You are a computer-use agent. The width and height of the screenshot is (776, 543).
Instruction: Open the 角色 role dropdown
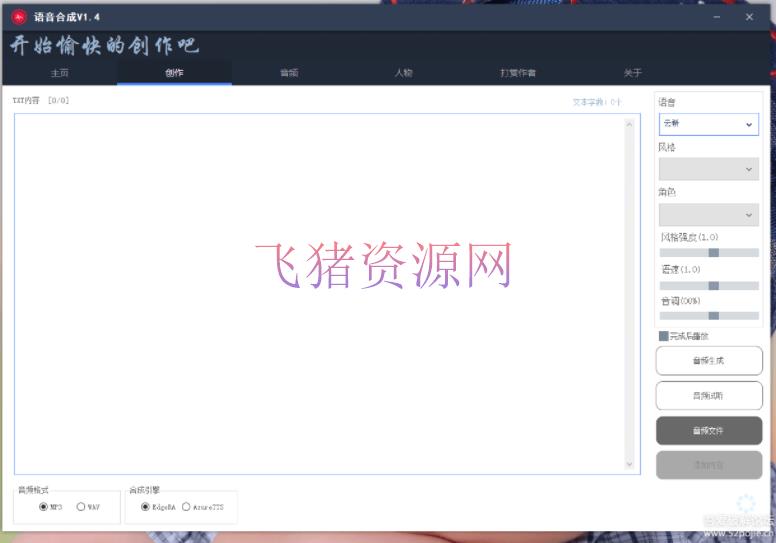(709, 215)
